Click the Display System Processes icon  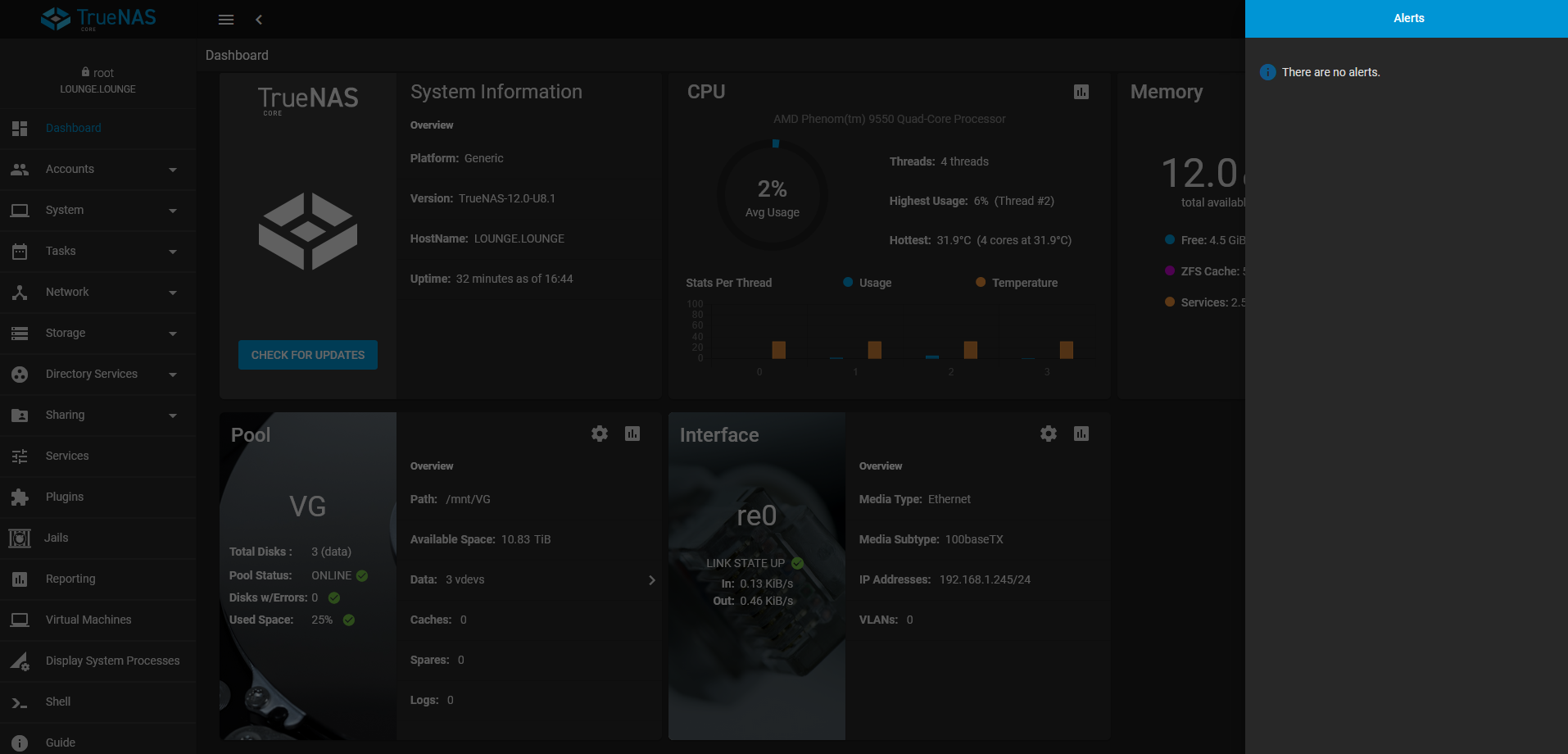coord(20,661)
